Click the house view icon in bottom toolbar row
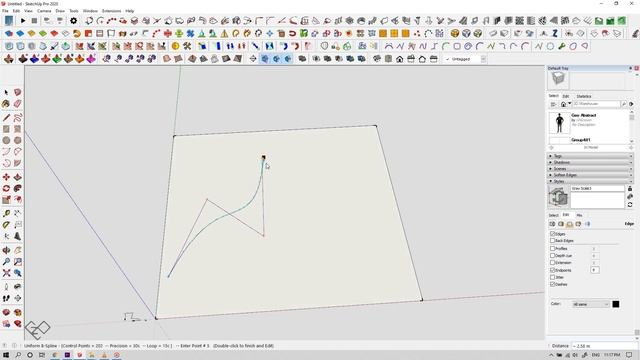This screenshot has width=640, height=360. click(x=400, y=59)
